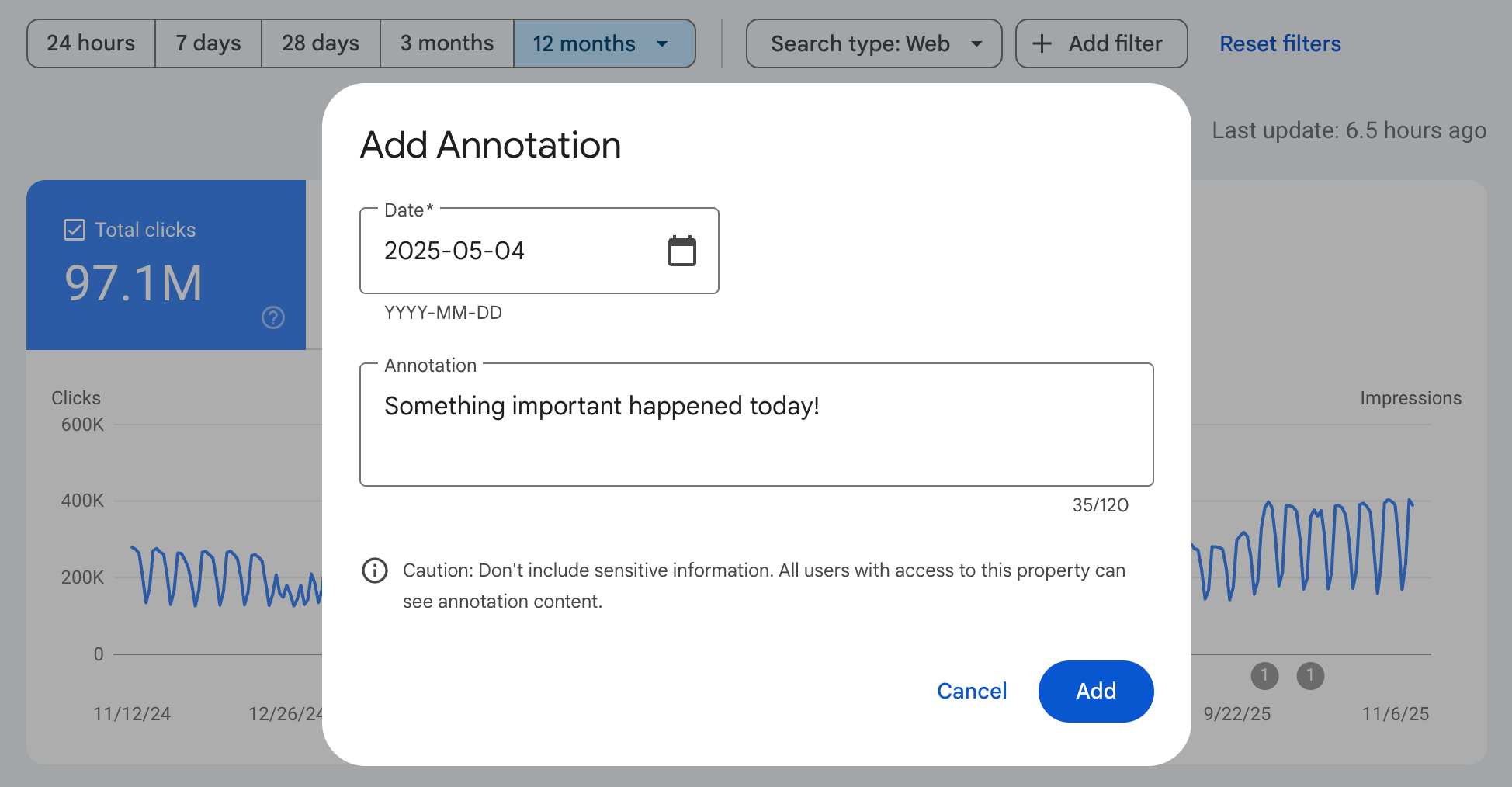
Task: Click the help icon on Total clicks card
Action: (x=272, y=317)
